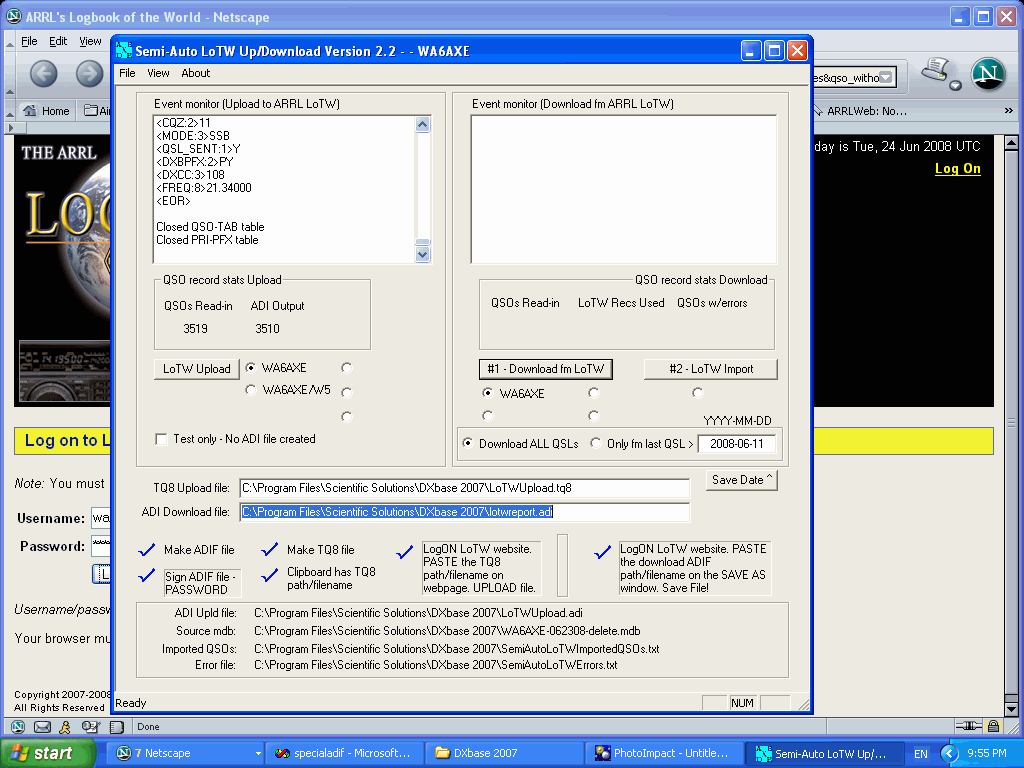Click the checkmark beside PASTE the TQ8 instructions
Image resolution: width=1024 pixels, height=768 pixels.
point(405,552)
